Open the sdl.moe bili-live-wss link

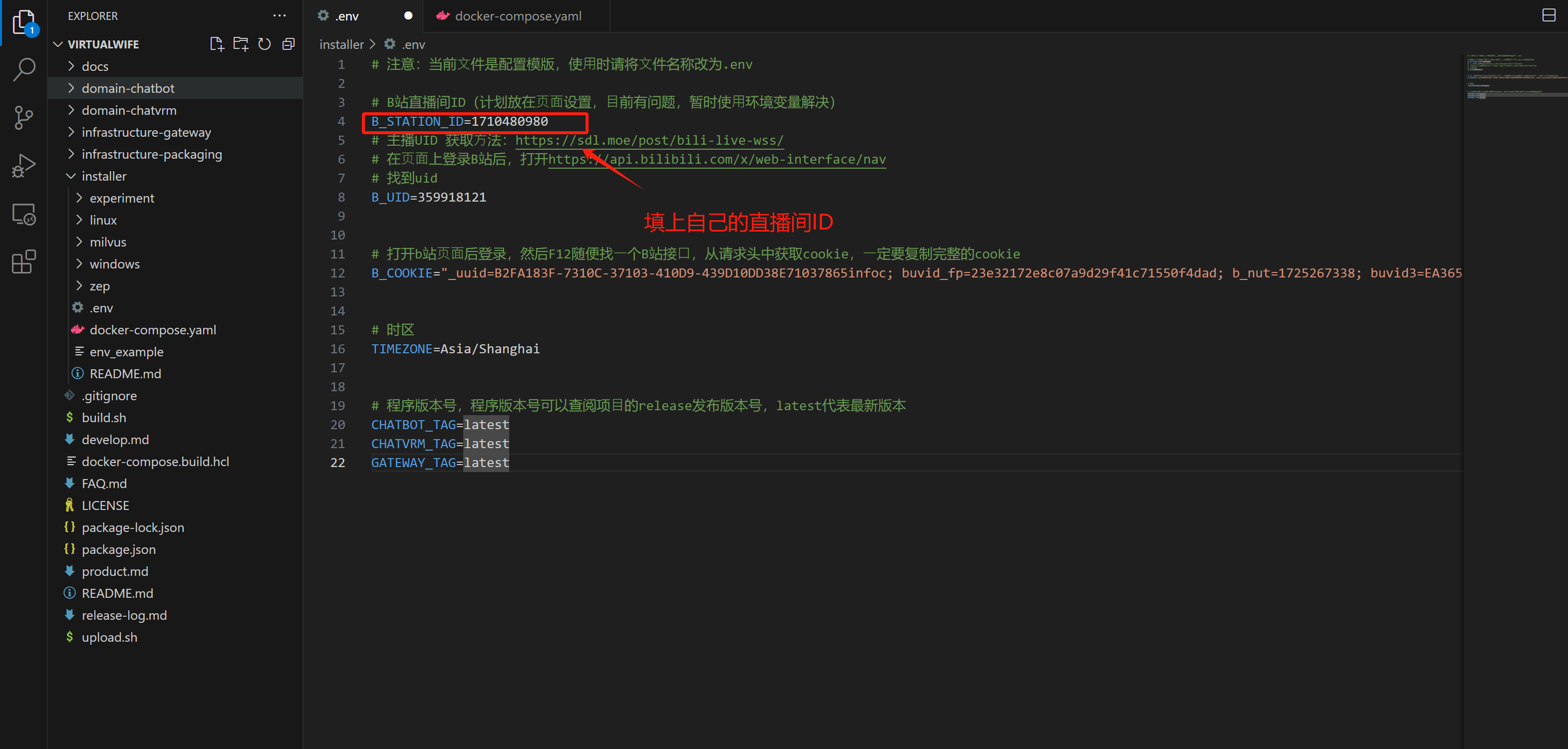[x=649, y=140]
